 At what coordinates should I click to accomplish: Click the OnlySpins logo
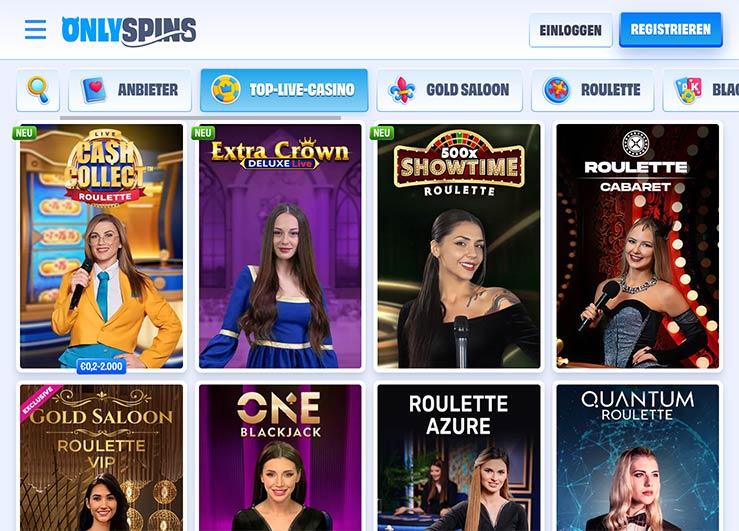[x=129, y=31]
